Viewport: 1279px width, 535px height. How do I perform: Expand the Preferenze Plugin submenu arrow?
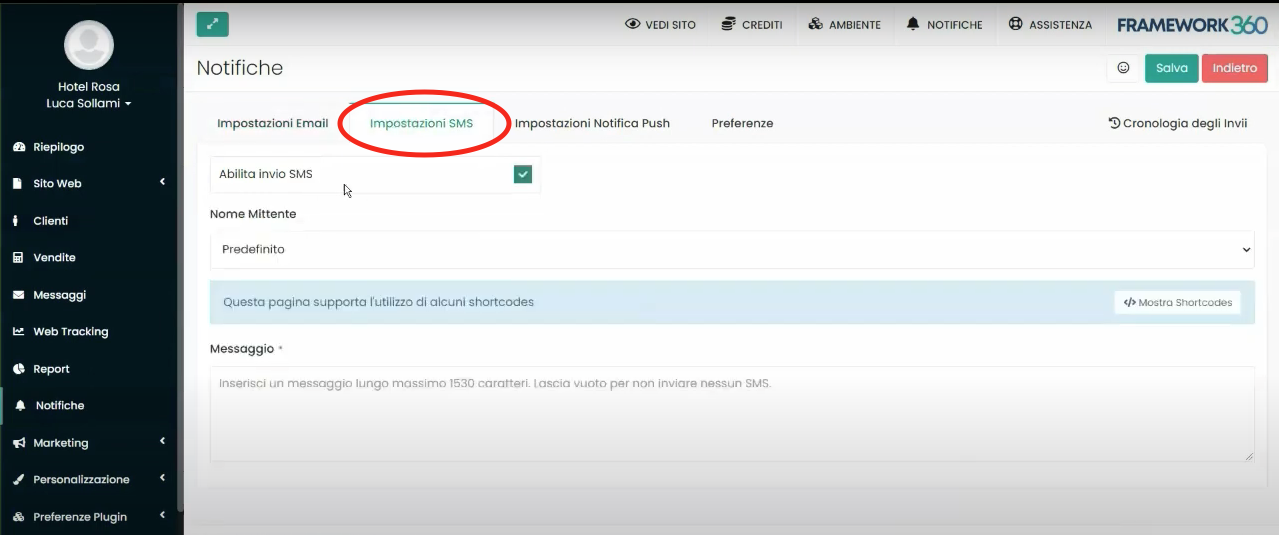coord(162,515)
